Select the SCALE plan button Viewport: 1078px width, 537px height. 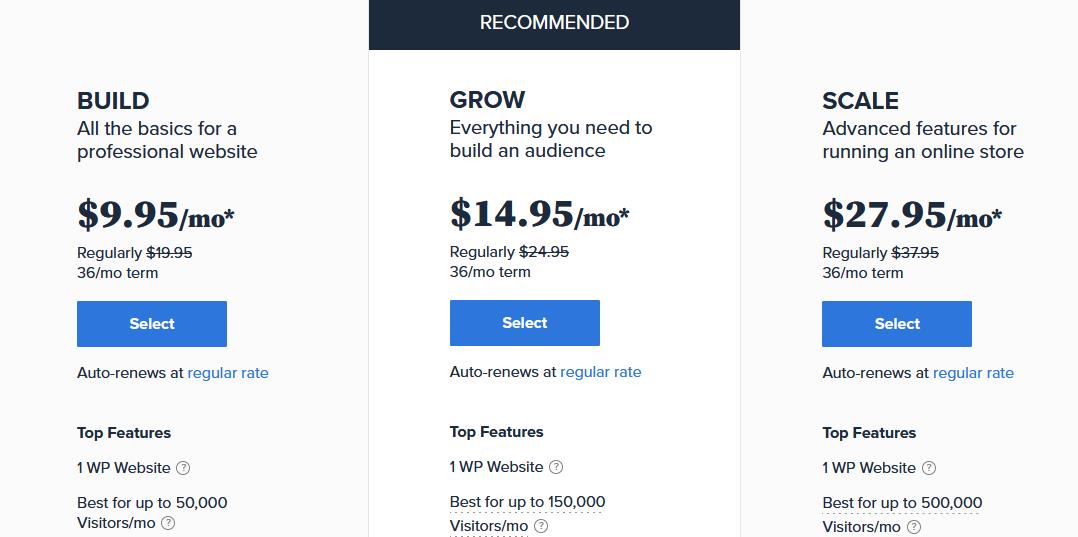897,324
